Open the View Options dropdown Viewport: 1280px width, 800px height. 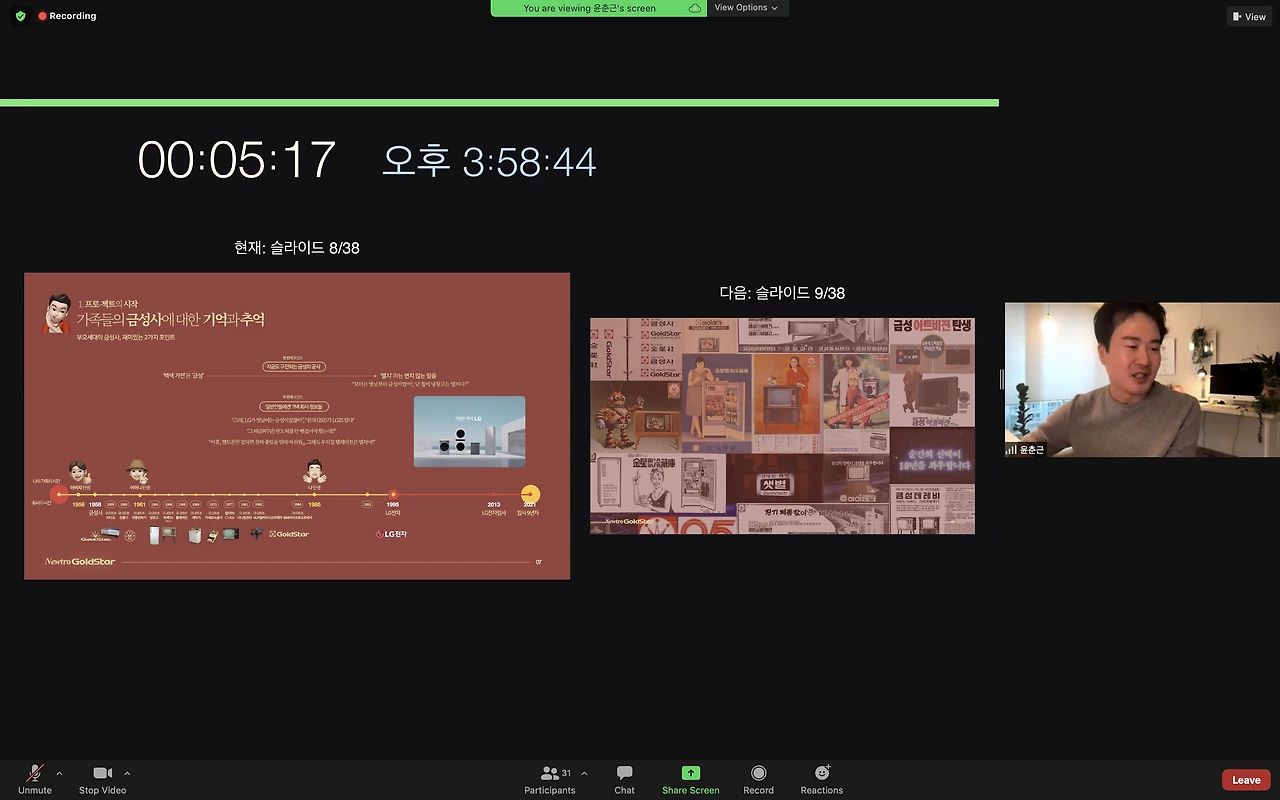coord(747,8)
